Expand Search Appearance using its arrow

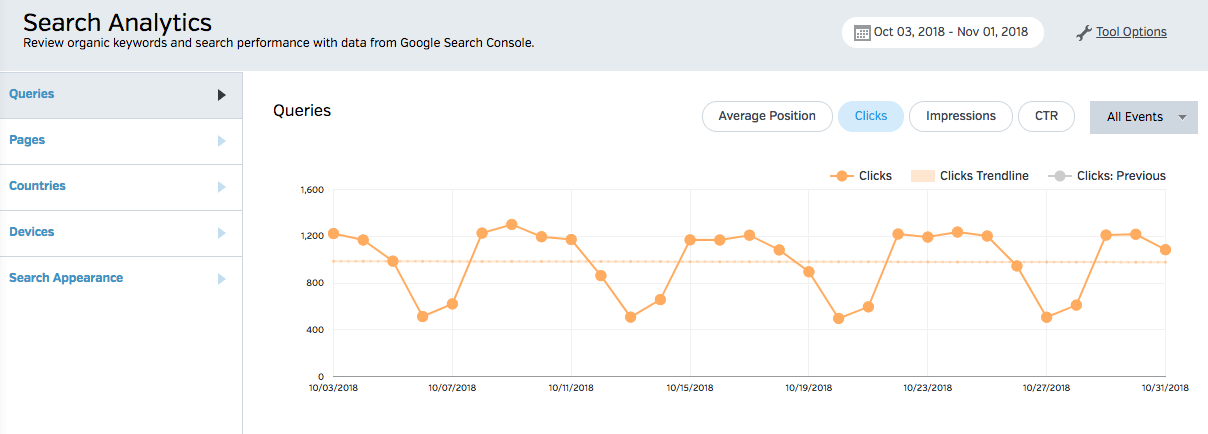(x=222, y=279)
